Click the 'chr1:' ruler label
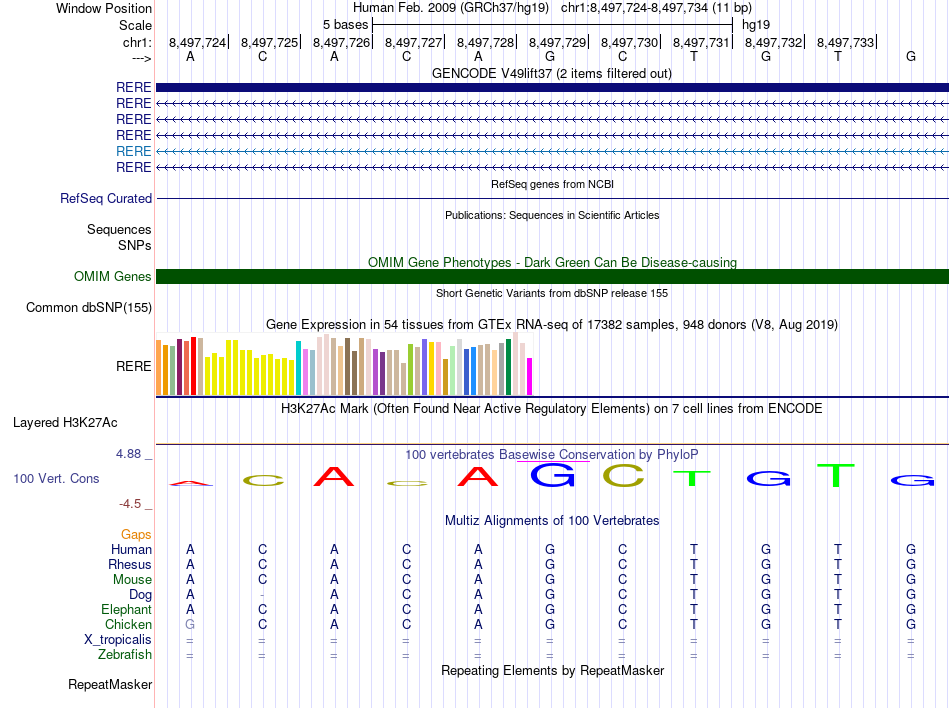 137,42
